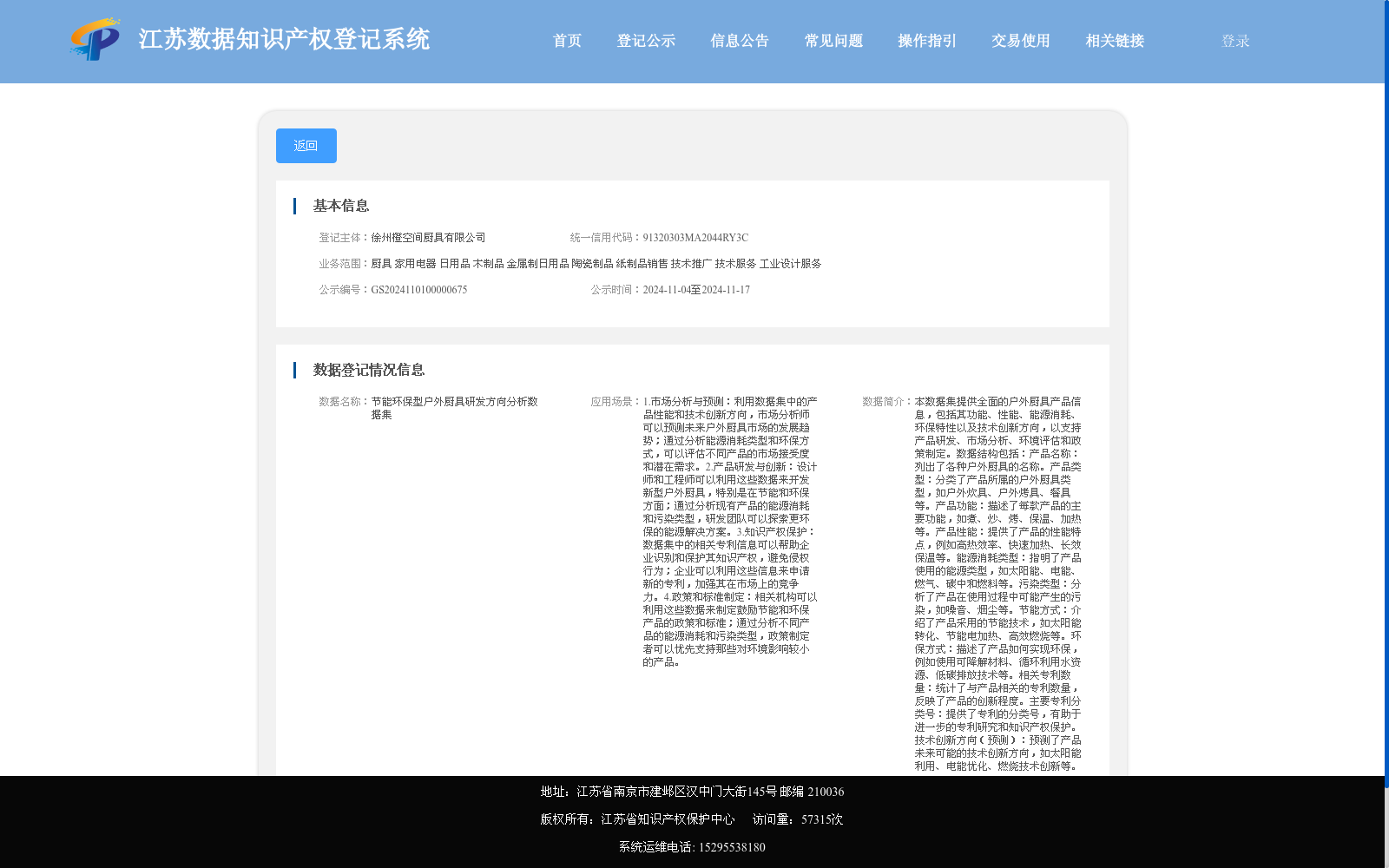This screenshot has width=1389, height=868.
Task: Open the 信息公告 menu item
Action: [x=740, y=41]
